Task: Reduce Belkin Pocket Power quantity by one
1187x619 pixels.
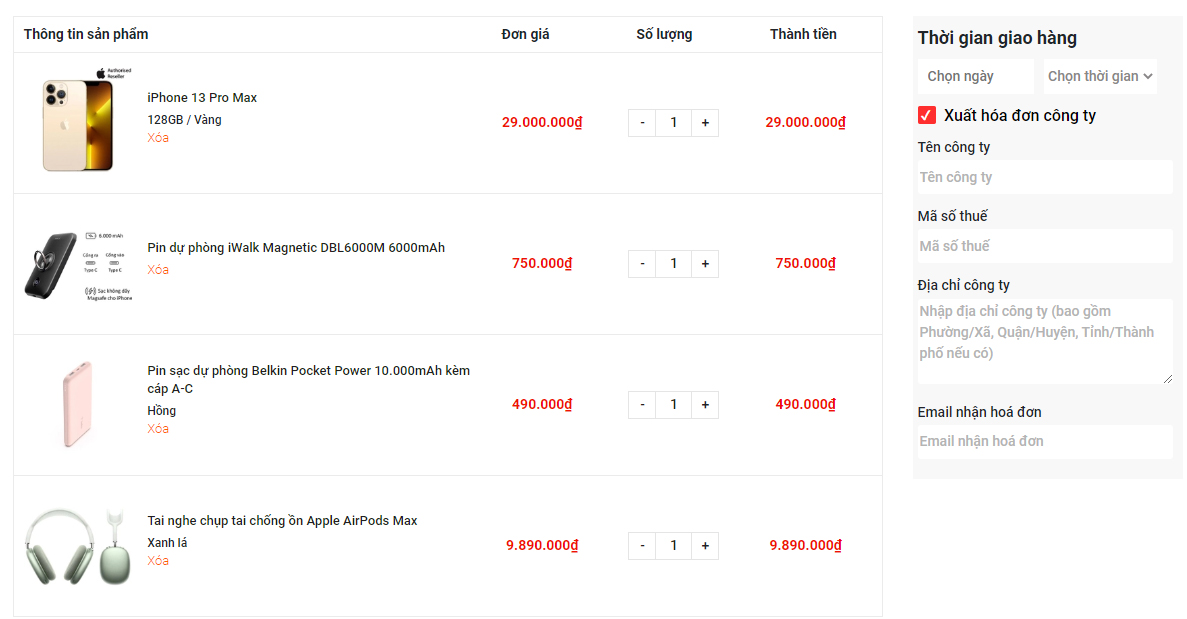Action: [x=642, y=405]
